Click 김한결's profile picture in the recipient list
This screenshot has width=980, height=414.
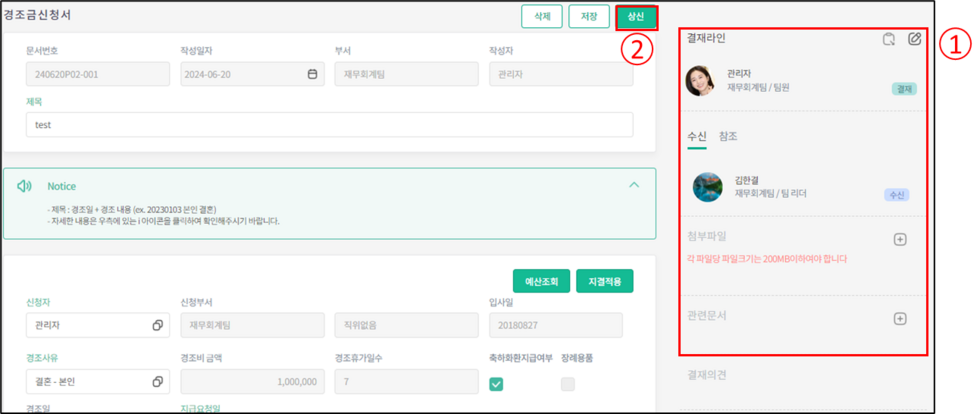tap(707, 187)
